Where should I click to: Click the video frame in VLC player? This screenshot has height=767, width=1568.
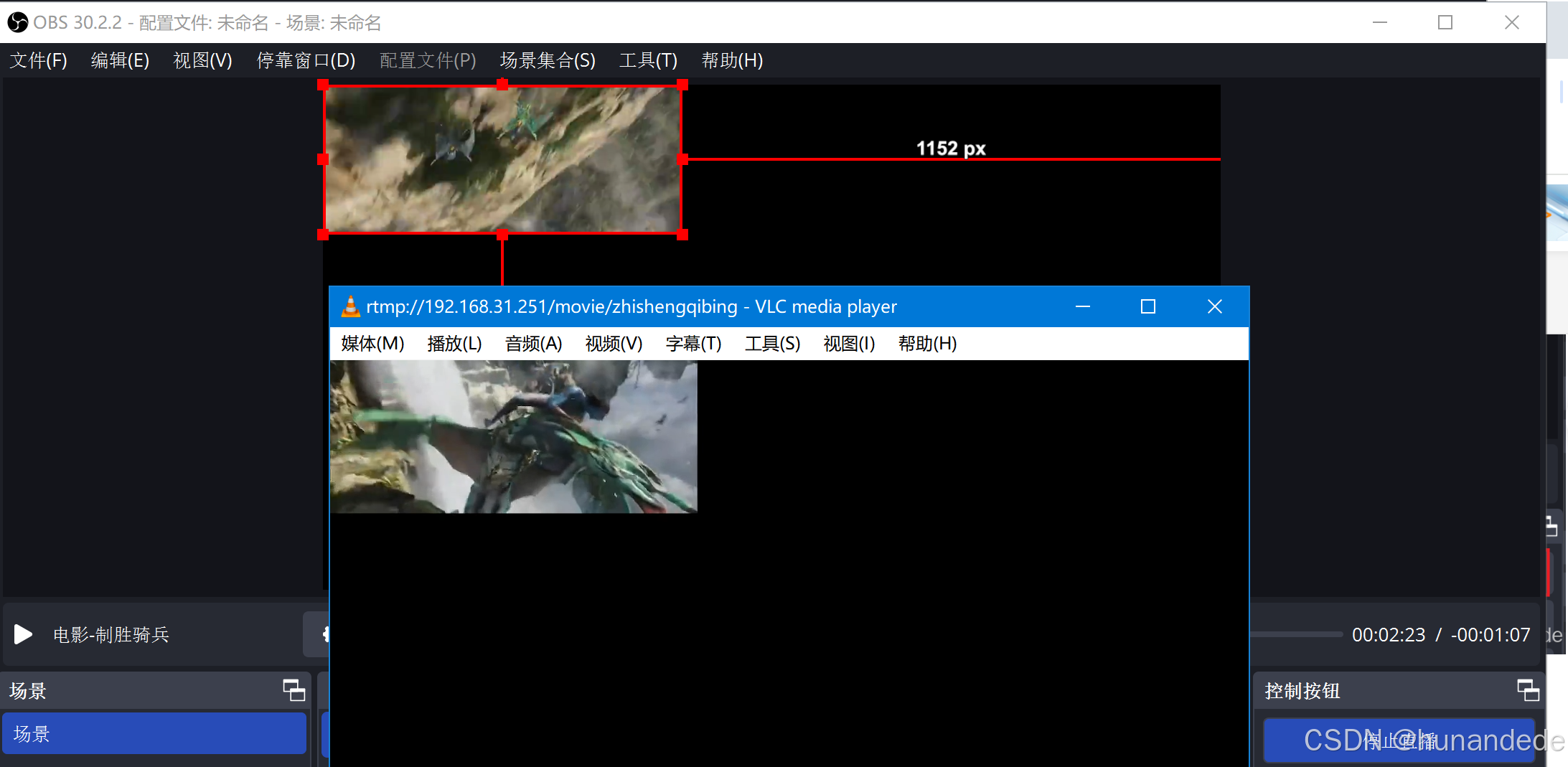514,437
